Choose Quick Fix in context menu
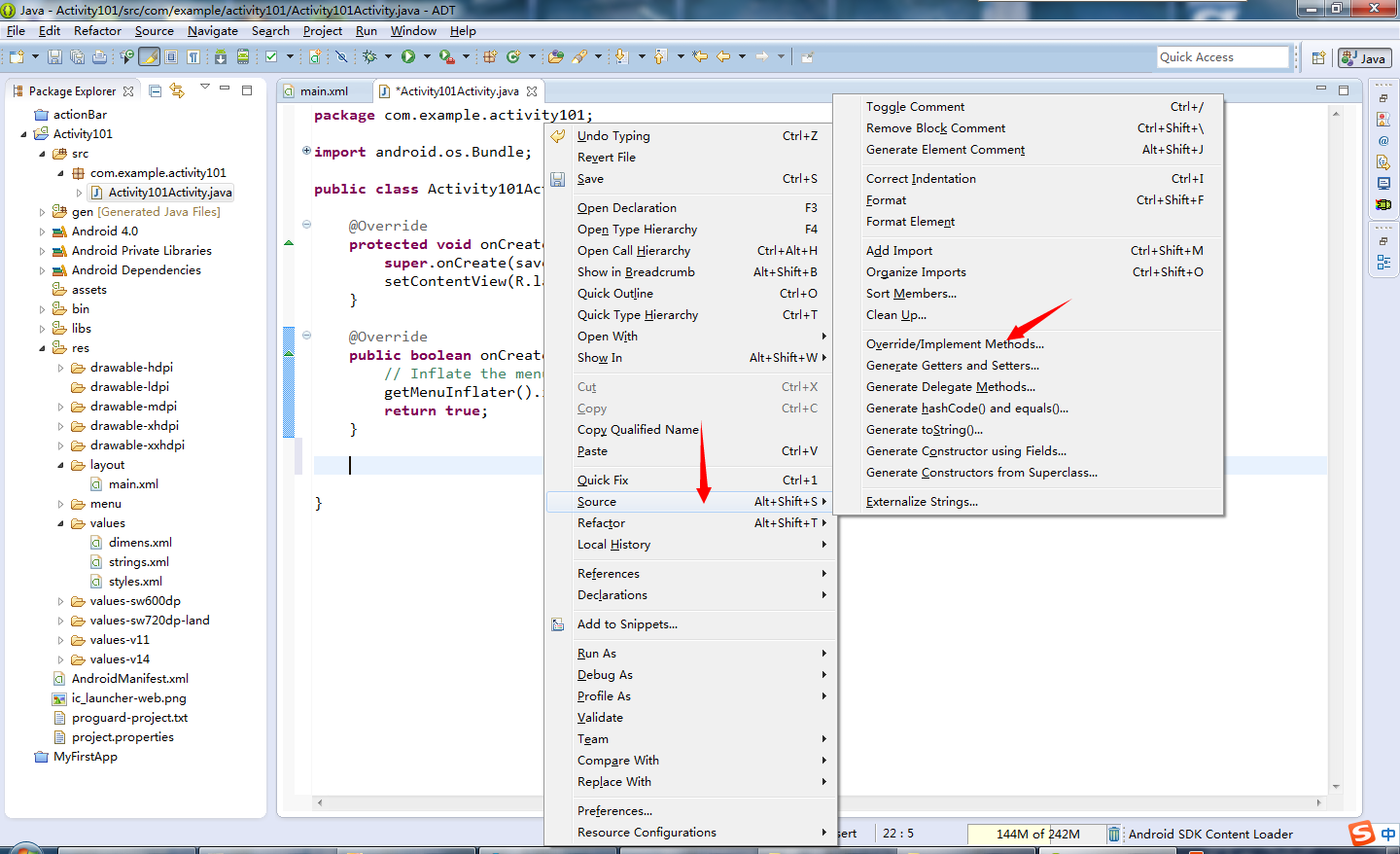 (691, 480)
